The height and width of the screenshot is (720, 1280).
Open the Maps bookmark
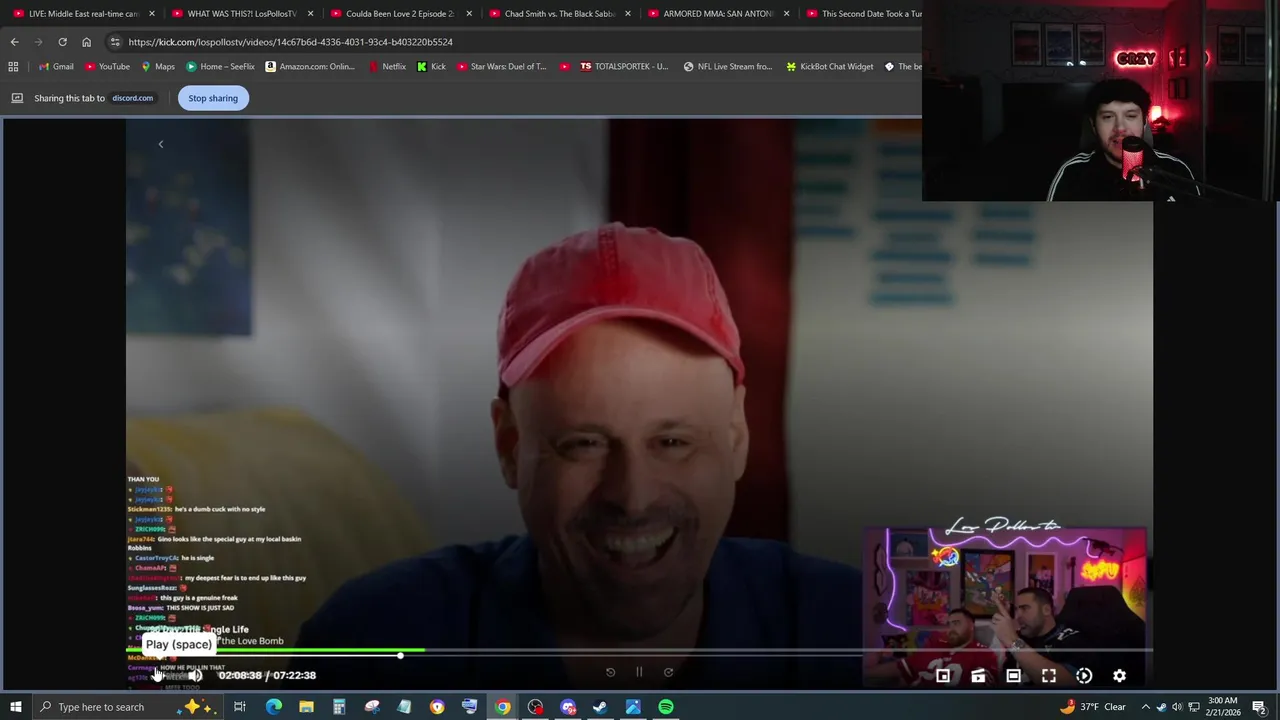pos(158,67)
